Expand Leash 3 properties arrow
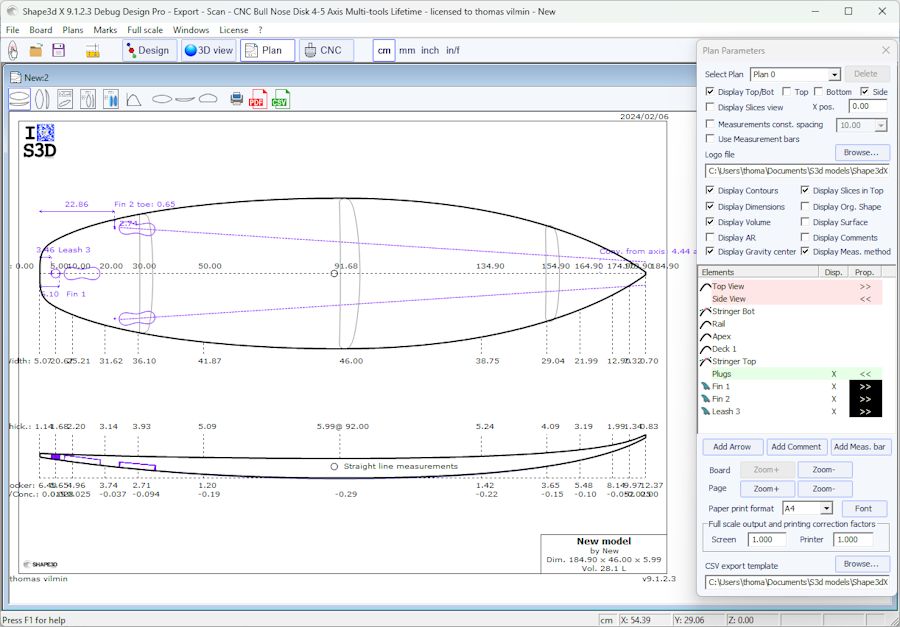Screen dimensions: 900x627 865,412
